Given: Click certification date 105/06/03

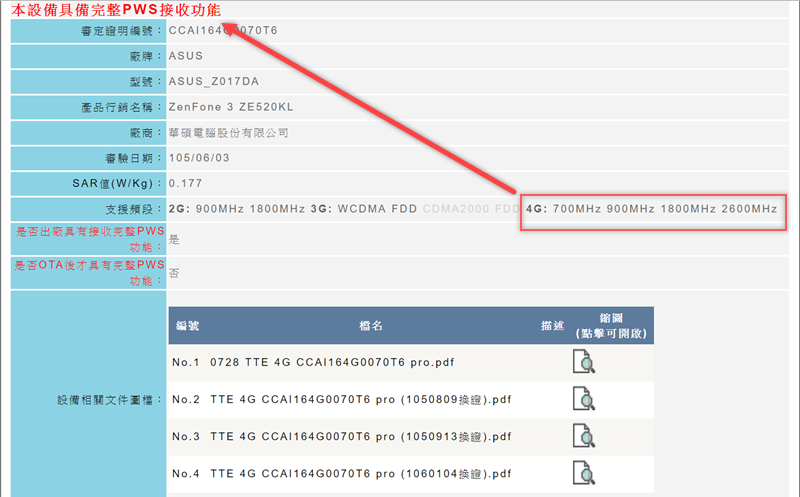Looking at the screenshot, I should click(x=199, y=158).
